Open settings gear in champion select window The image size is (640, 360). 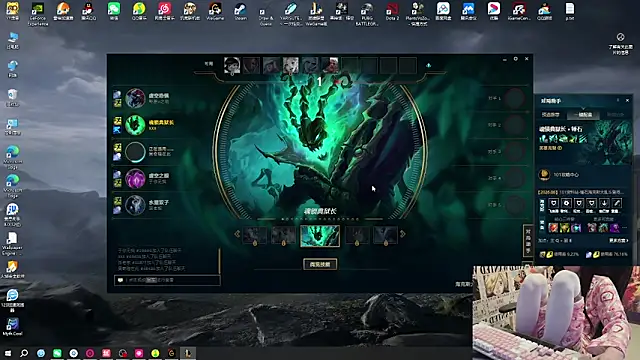pyautogui.click(x=516, y=59)
